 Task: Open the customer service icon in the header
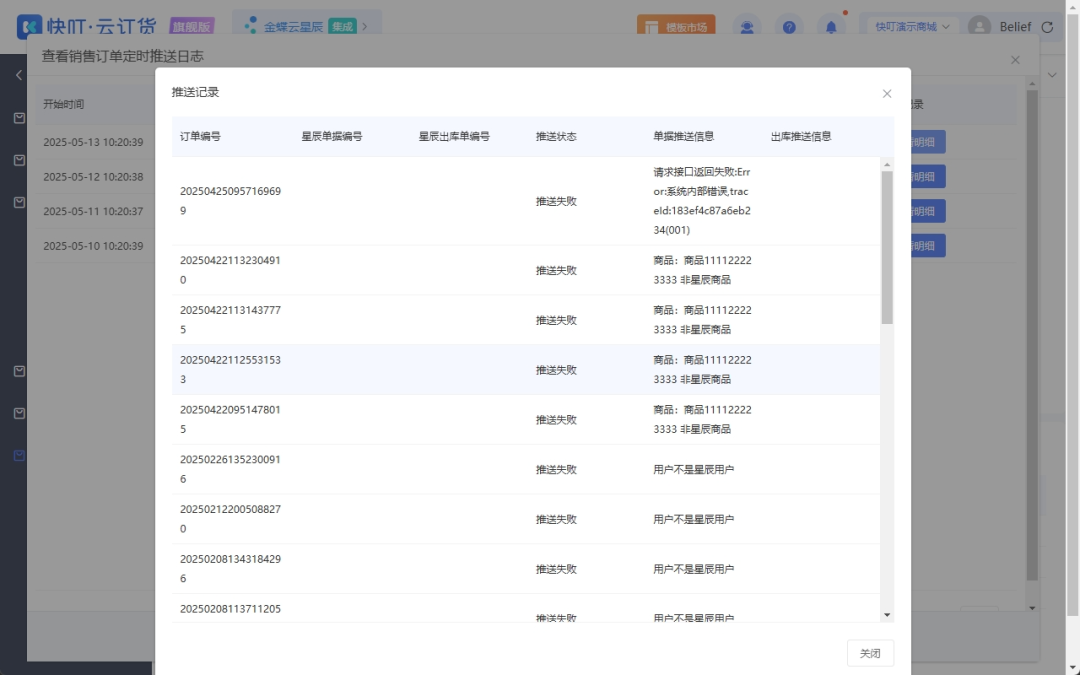point(747,27)
